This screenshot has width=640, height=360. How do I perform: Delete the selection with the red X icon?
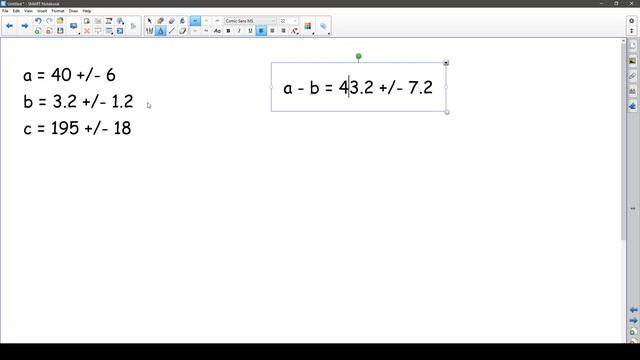pos(87,31)
